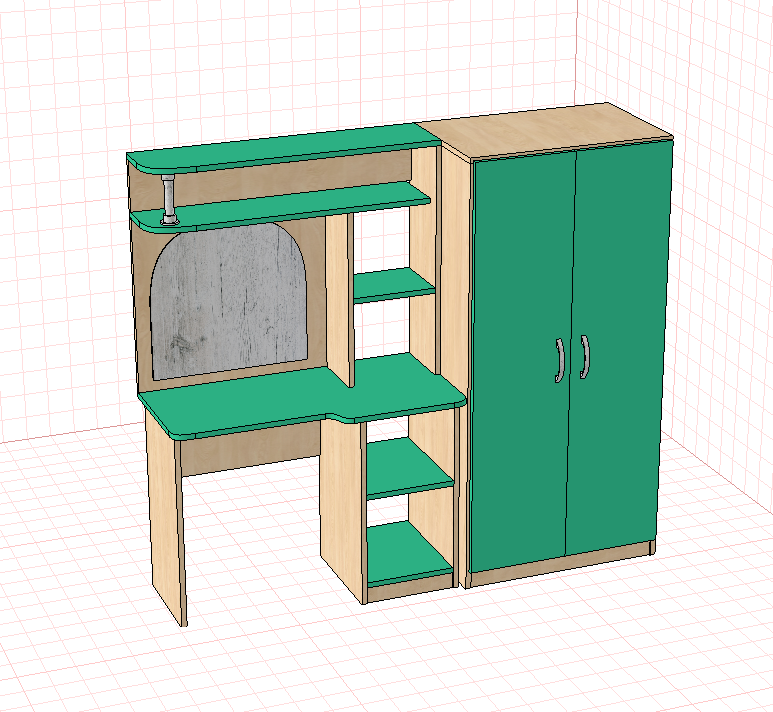Select the bottom green shelf of pedestal

410,555
